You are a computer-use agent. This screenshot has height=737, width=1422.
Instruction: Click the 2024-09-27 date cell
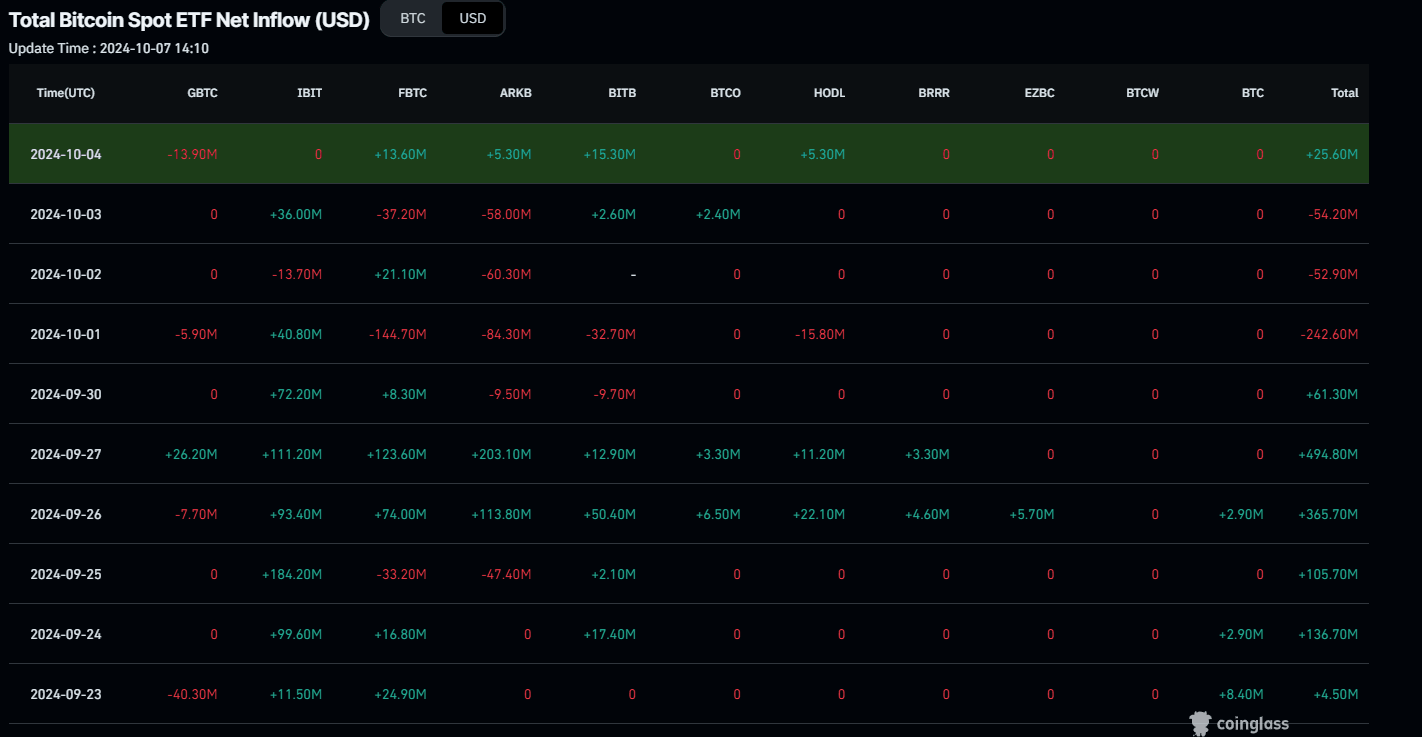point(66,454)
